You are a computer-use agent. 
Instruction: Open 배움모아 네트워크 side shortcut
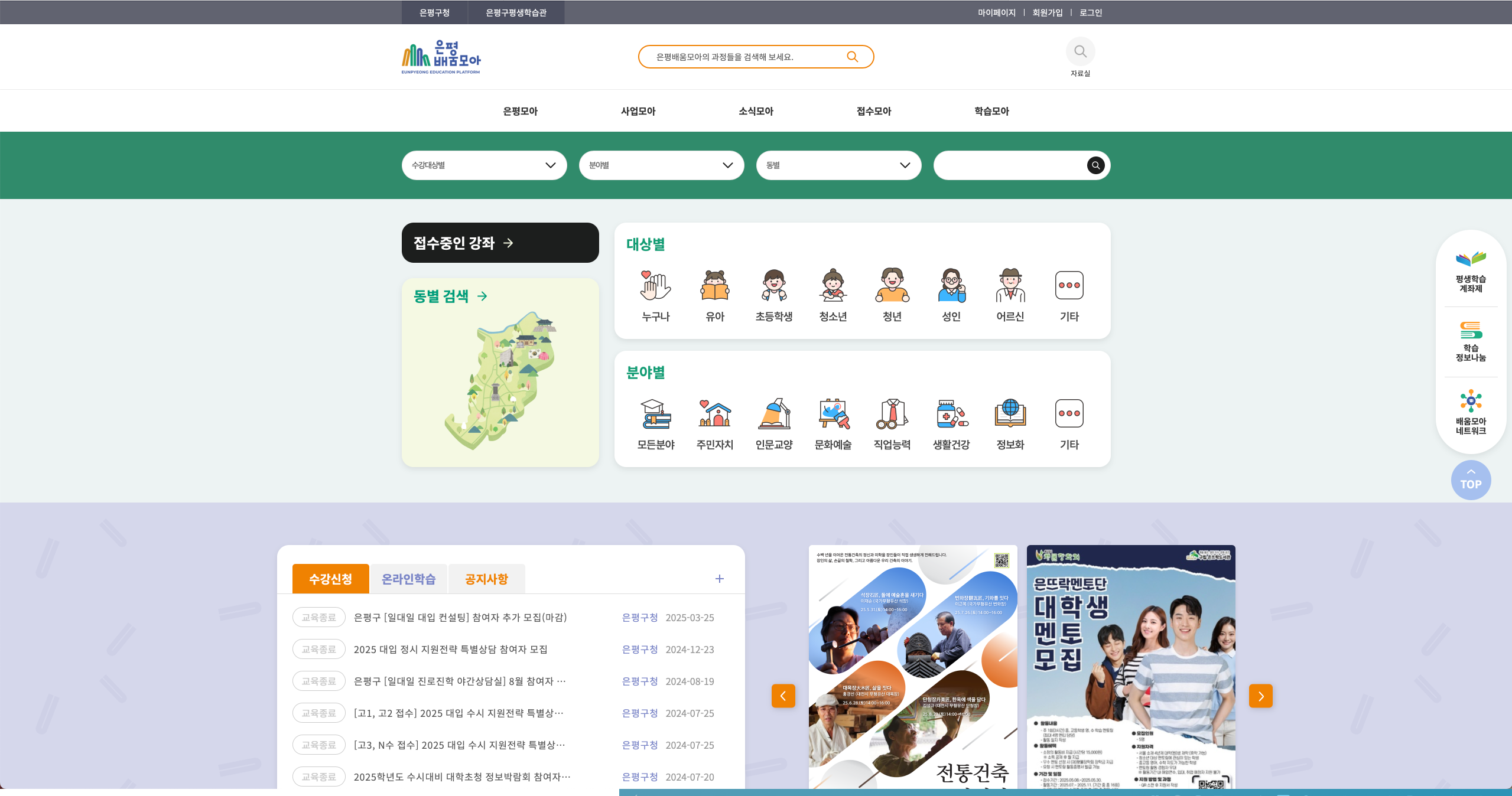coord(1471,412)
